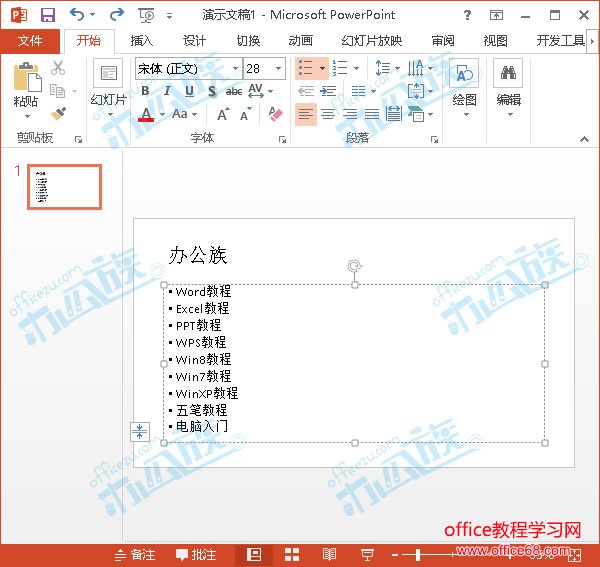Undo the last action
600x567 pixels.
pos(77,15)
